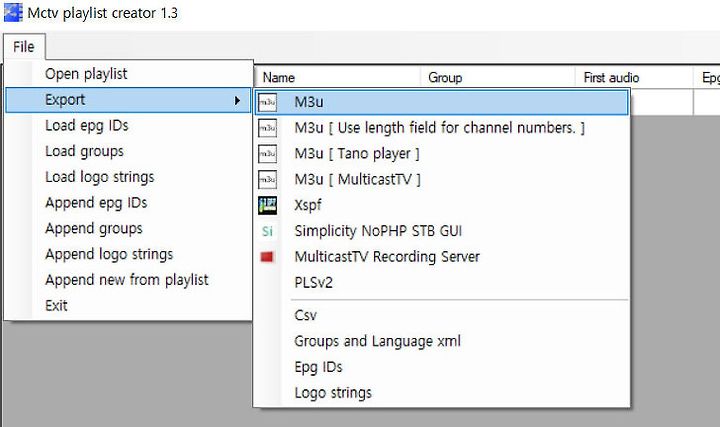Export as PLSv2
This screenshot has height=427, width=720.
click(x=442, y=282)
